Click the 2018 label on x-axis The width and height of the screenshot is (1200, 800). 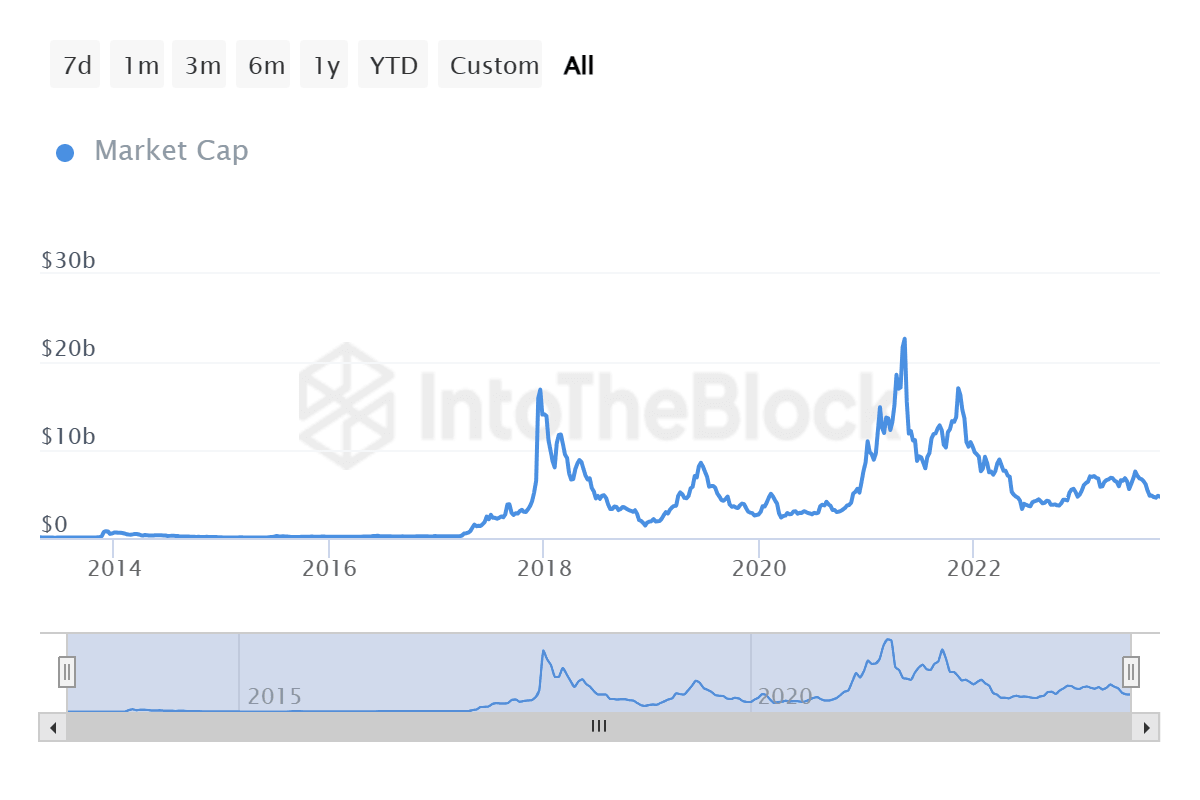544,569
